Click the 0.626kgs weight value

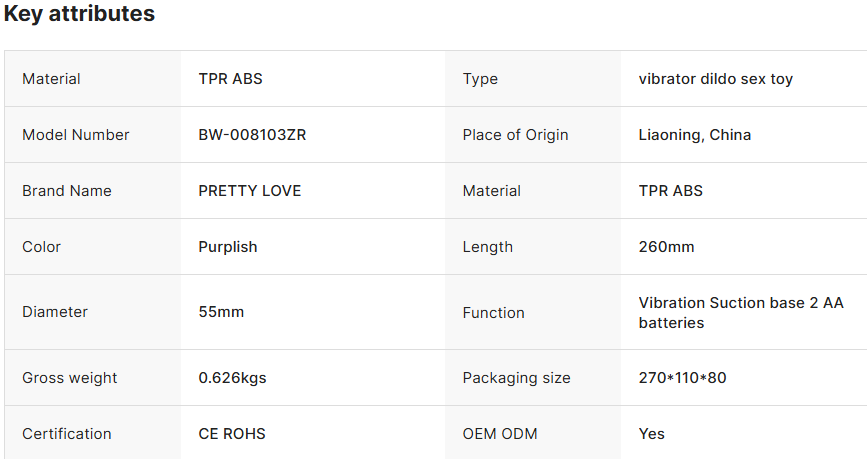pos(232,378)
